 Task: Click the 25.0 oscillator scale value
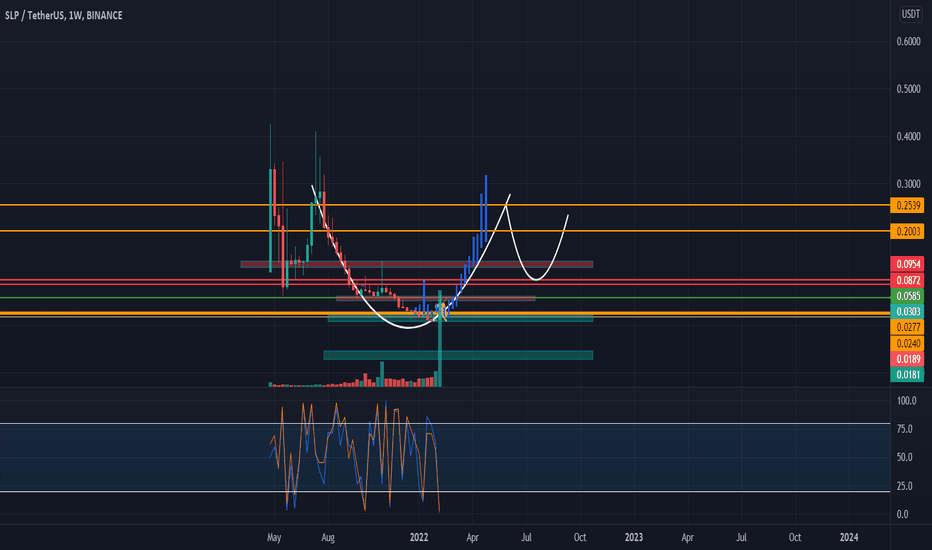pos(904,486)
